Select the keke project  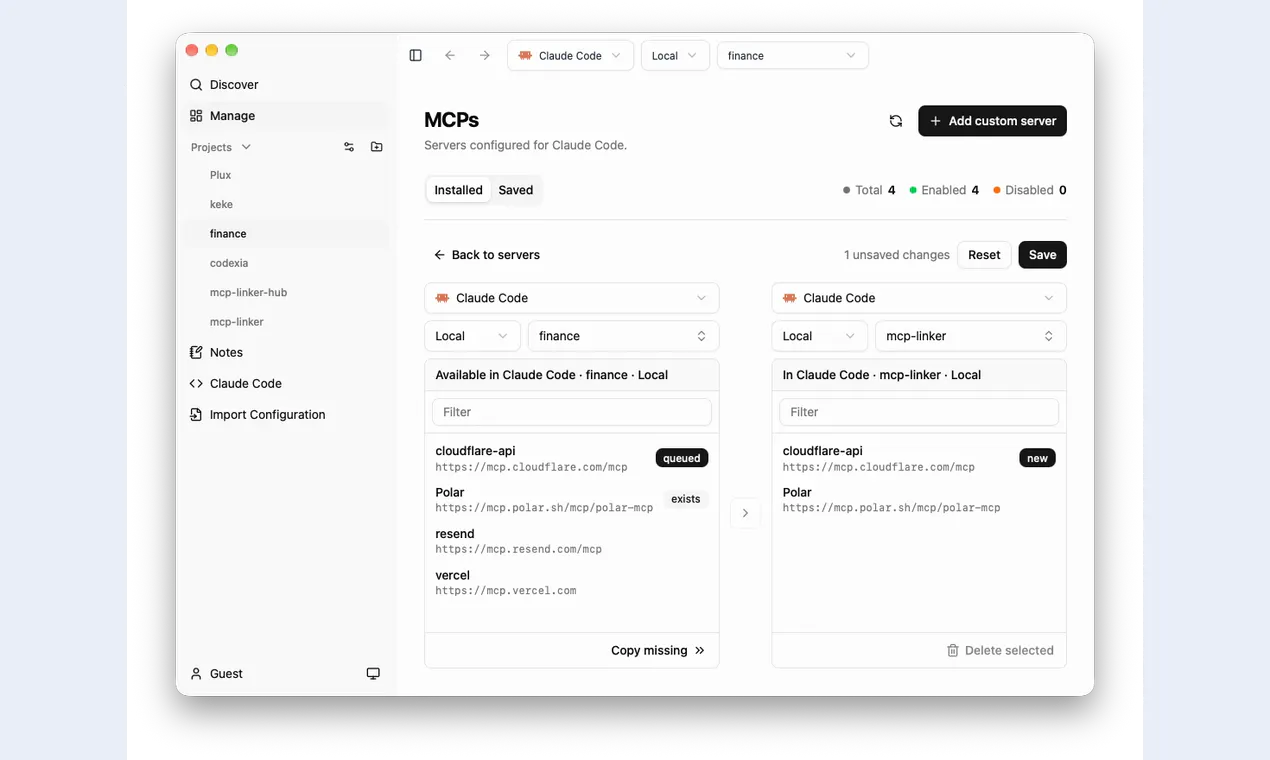click(x=221, y=204)
